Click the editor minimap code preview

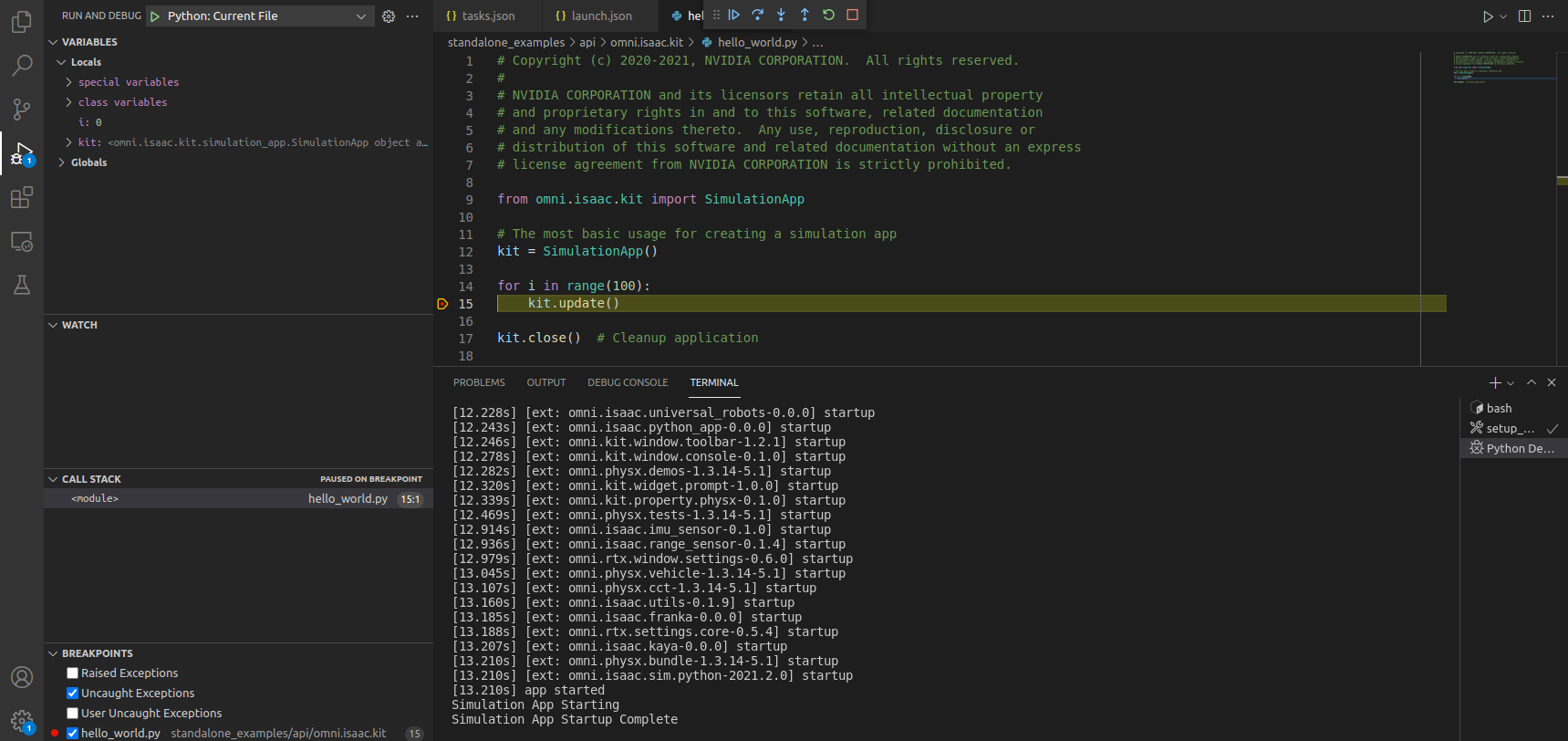pos(1503,68)
